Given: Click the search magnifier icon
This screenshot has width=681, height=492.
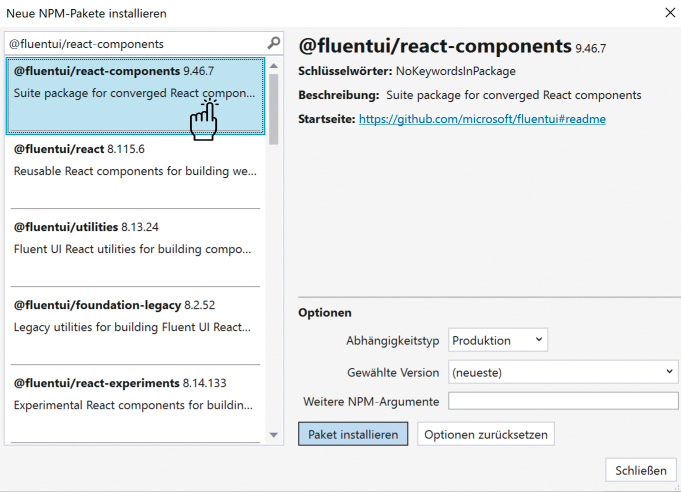Looking at the screenshot, I should click(x=274, y=43).
